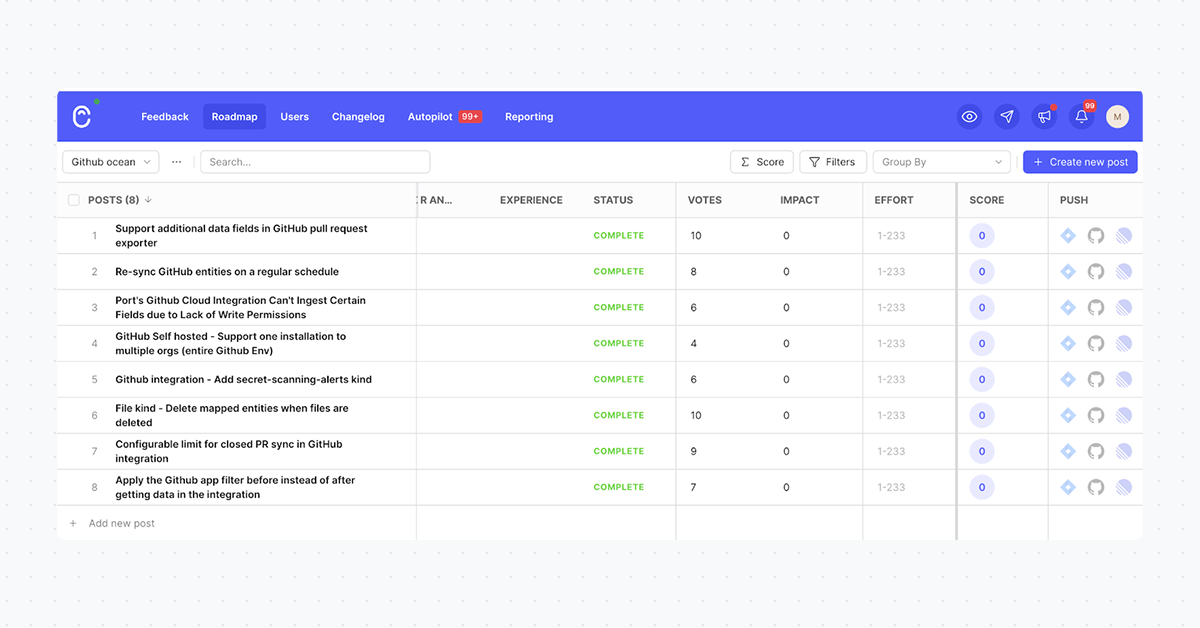Open the Github ocean board dropdown

110,162
